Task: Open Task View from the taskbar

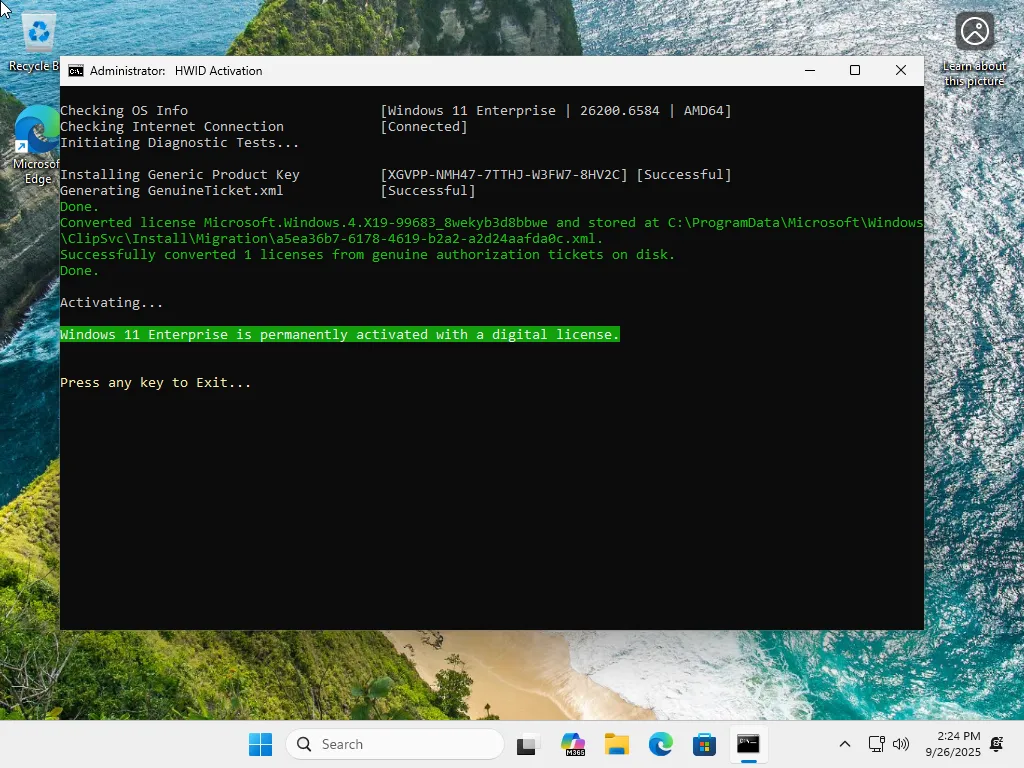Action: pos(528,744)
